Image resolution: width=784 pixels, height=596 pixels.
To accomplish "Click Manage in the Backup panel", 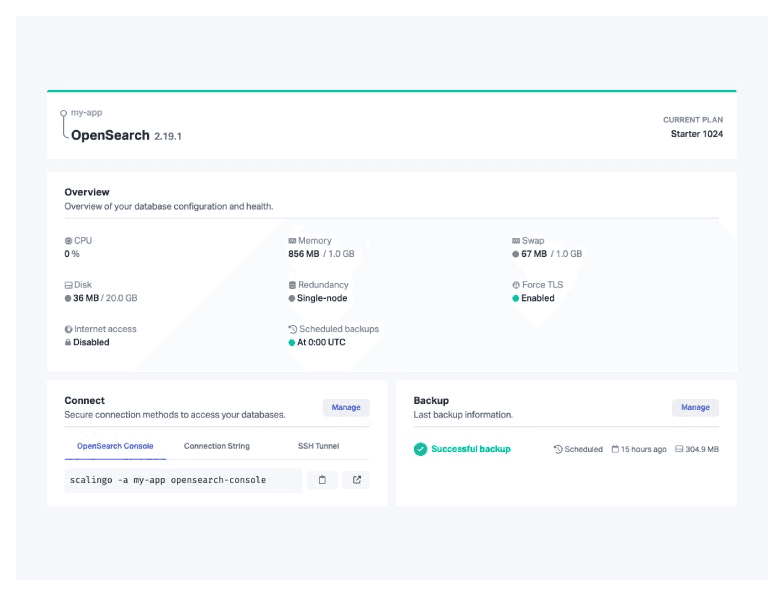I will pos(695,408).
